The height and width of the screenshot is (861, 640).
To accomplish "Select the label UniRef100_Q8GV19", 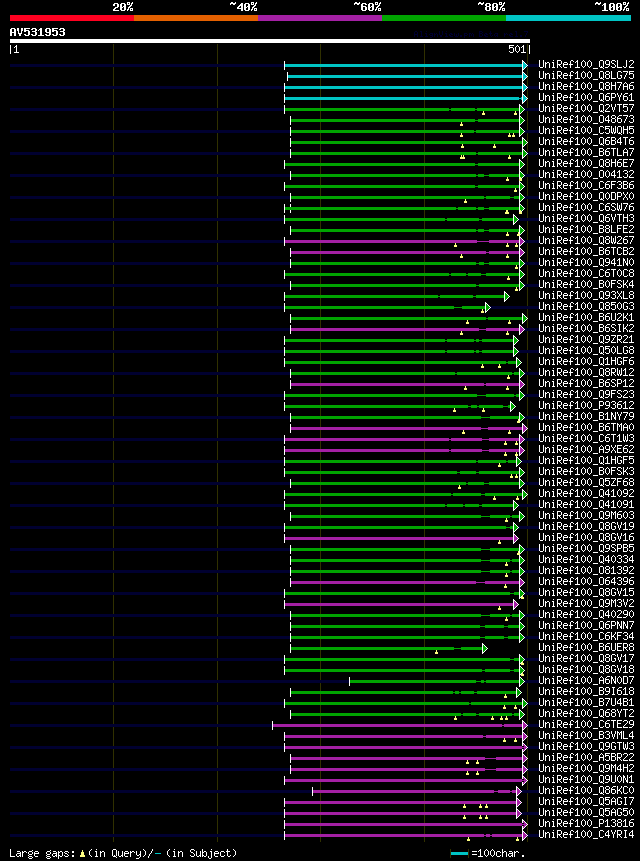I will click(x=586, y=526).
